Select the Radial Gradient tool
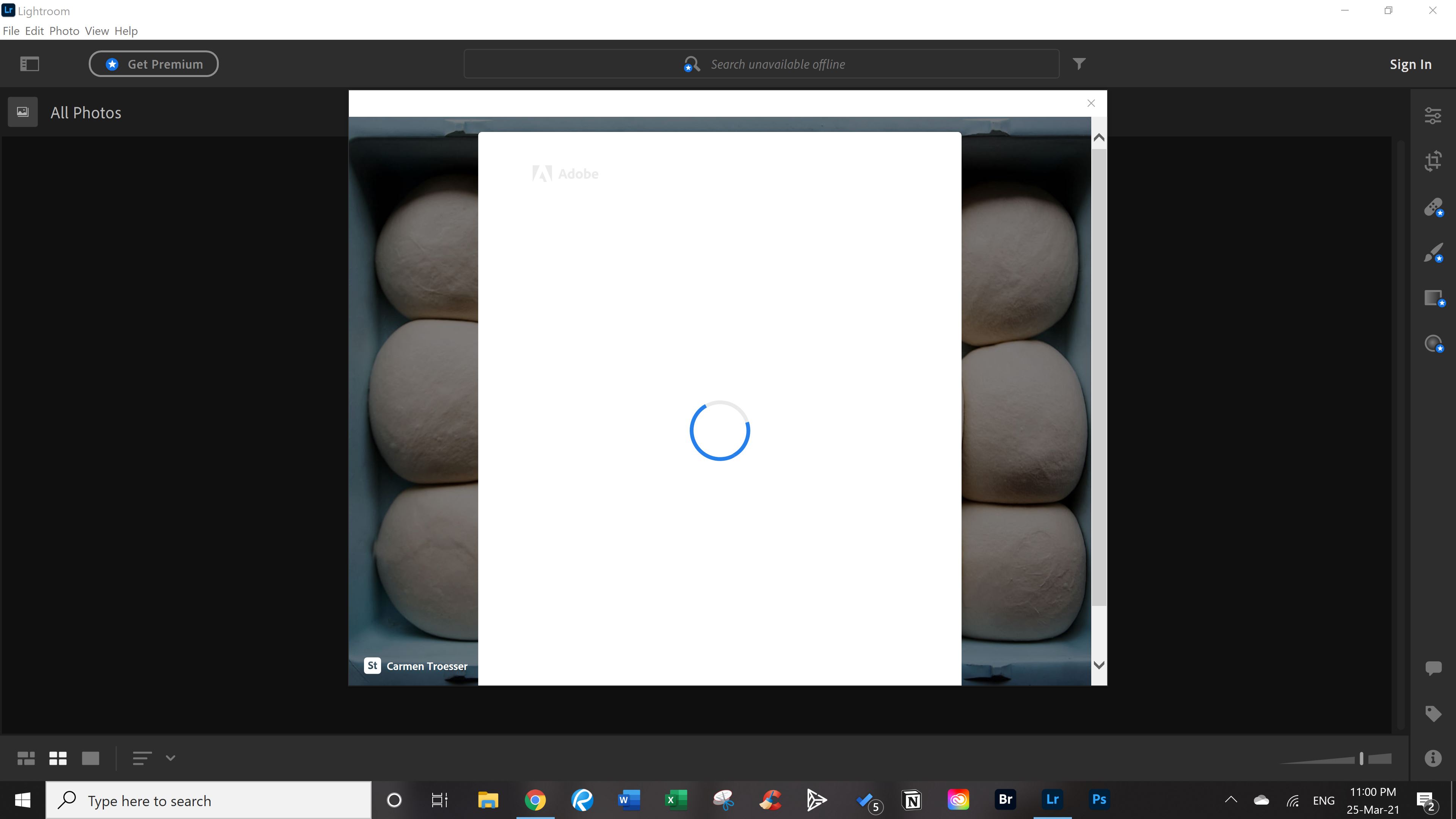Image resolution: width=1456 pixels, height=819 pixels. pos(1432,343)
